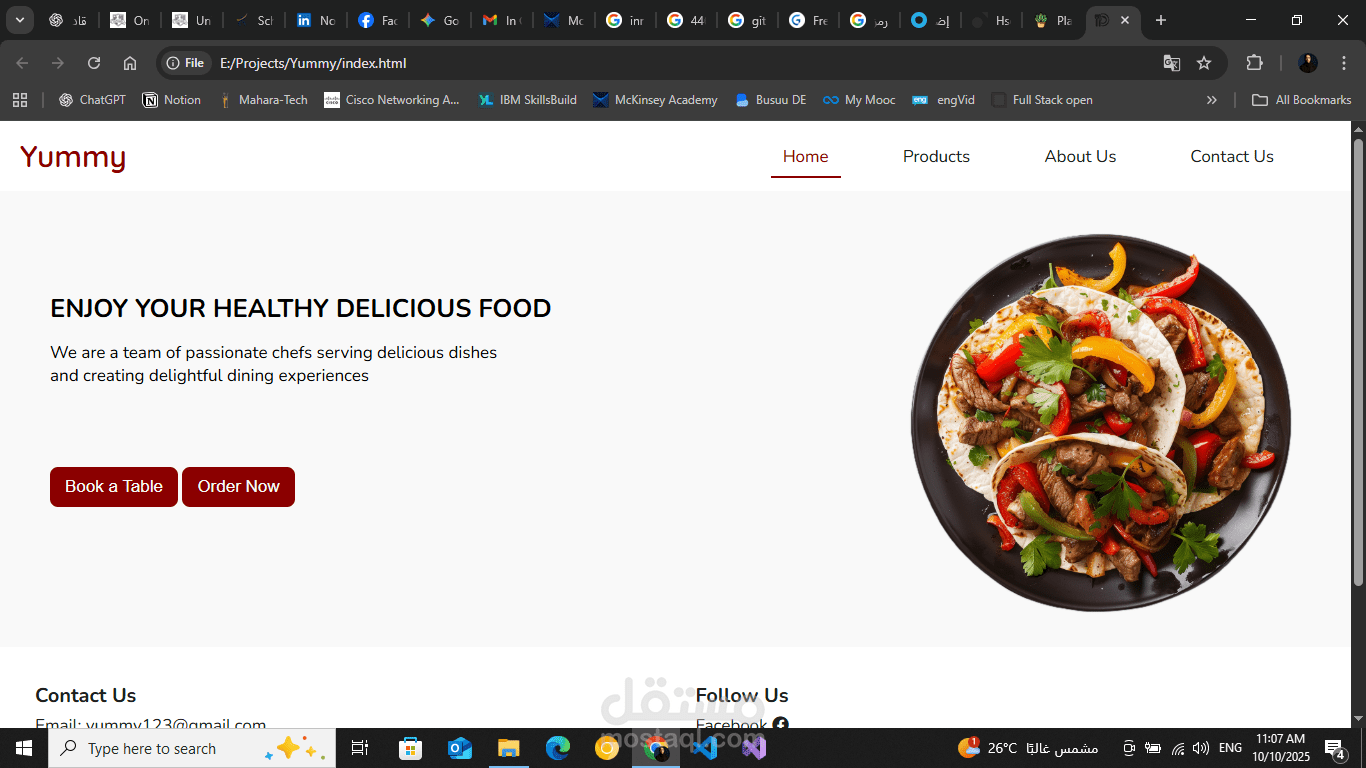1366x768 pixels.
Task: Open the Extensions puzzle icon
Action: 1254,62
